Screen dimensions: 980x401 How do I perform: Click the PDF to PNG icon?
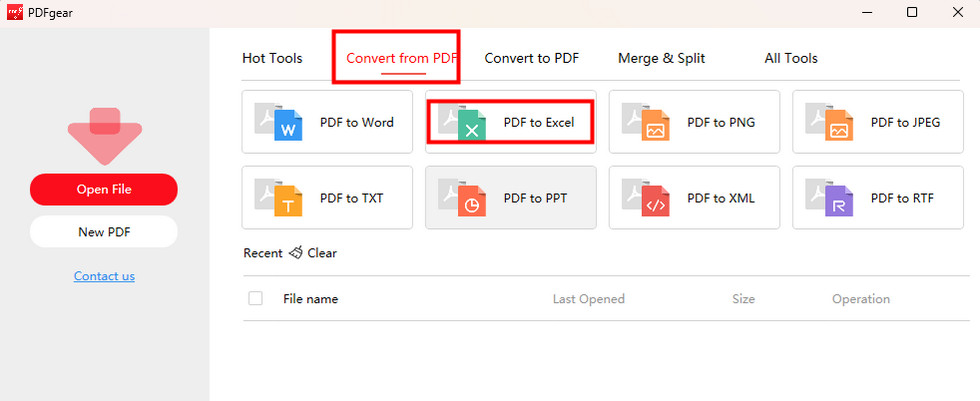coord(646,121)
